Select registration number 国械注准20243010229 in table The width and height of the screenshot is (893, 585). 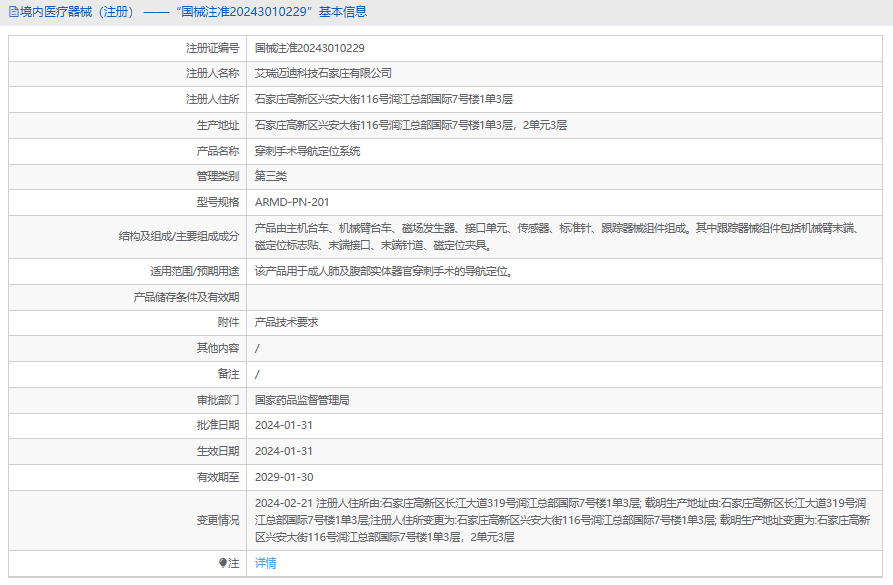pyautogui.click(x=309, y=47)
